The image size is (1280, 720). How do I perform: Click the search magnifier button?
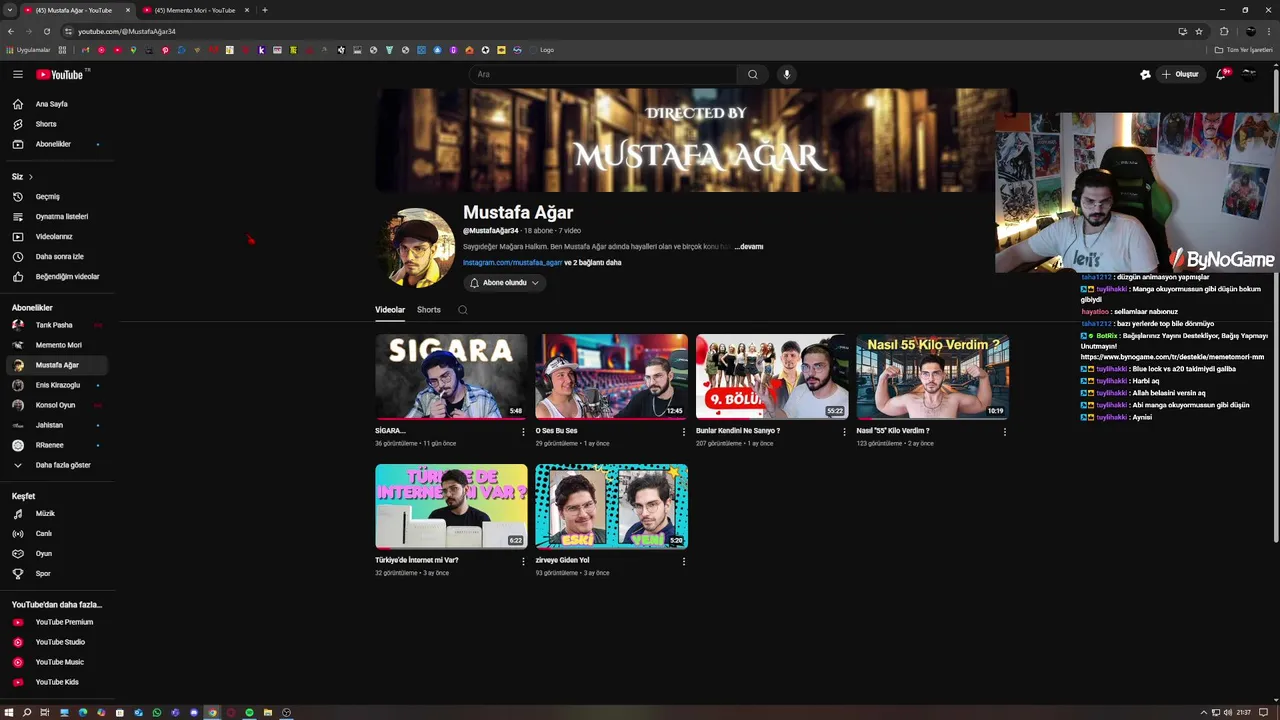click(x=752, y=74)
